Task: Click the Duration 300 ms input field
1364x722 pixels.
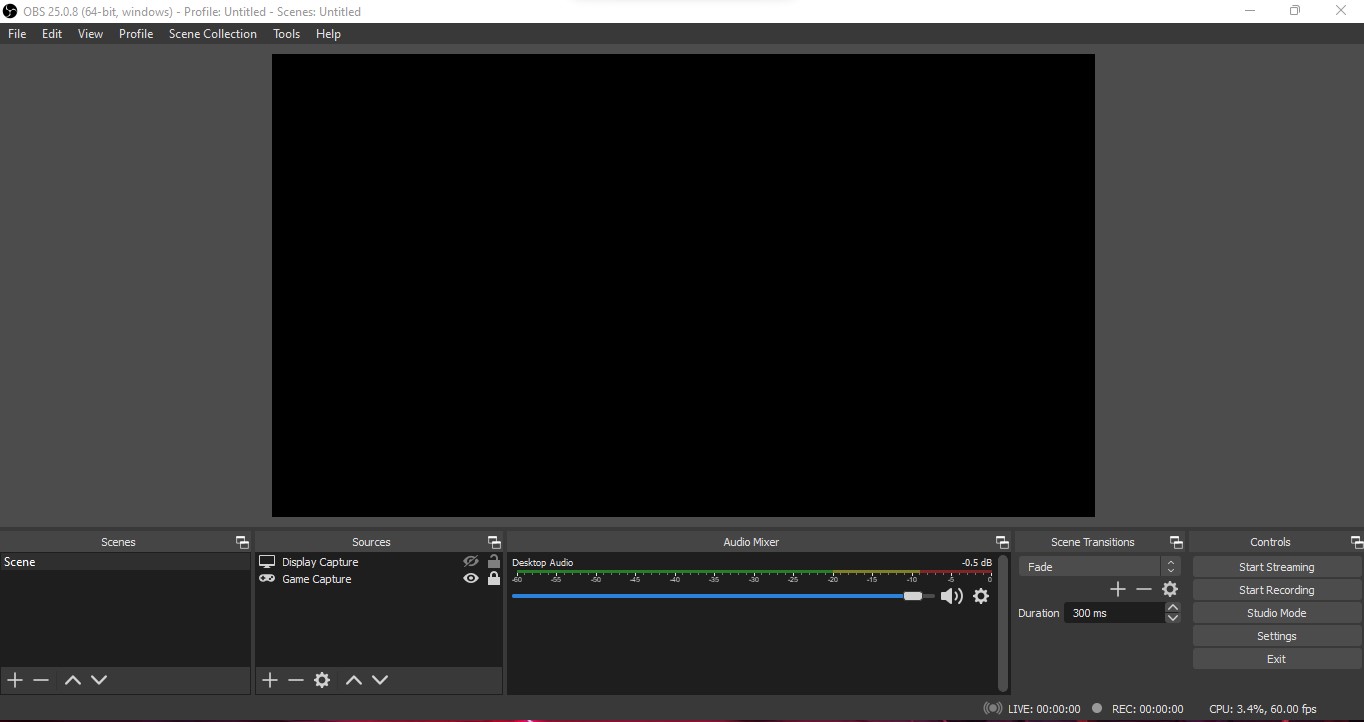Action: tap(1113, 613)
